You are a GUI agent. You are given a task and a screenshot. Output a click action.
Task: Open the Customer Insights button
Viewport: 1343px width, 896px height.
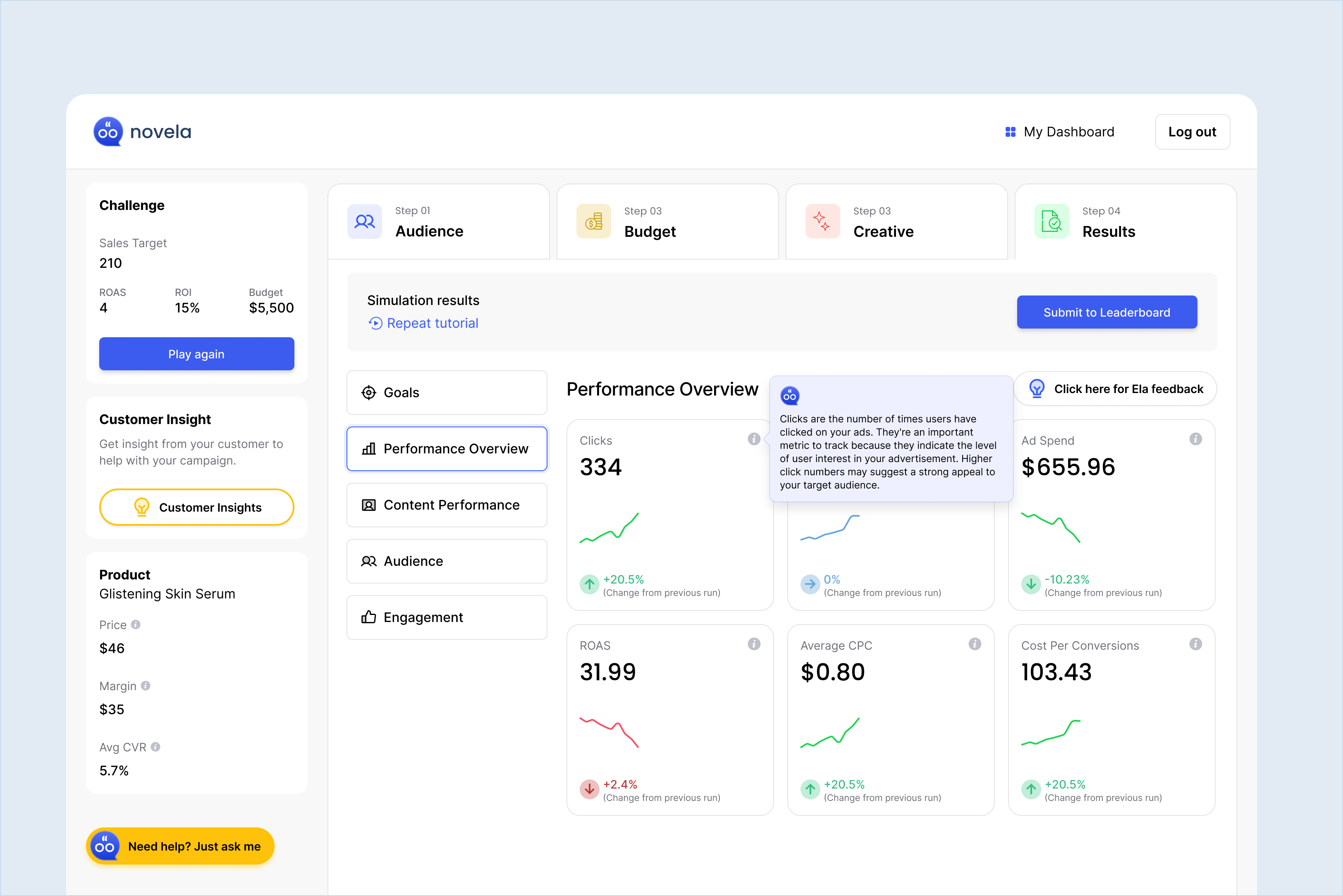(197, 507)
